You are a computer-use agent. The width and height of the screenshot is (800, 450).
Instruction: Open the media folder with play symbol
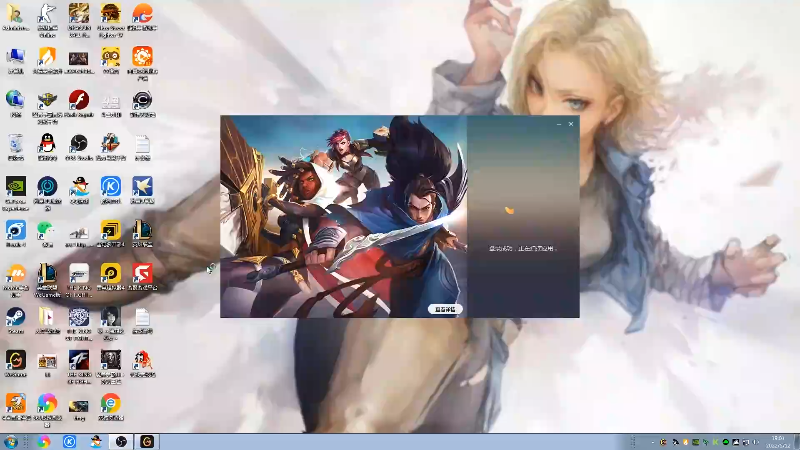[47, 317]
